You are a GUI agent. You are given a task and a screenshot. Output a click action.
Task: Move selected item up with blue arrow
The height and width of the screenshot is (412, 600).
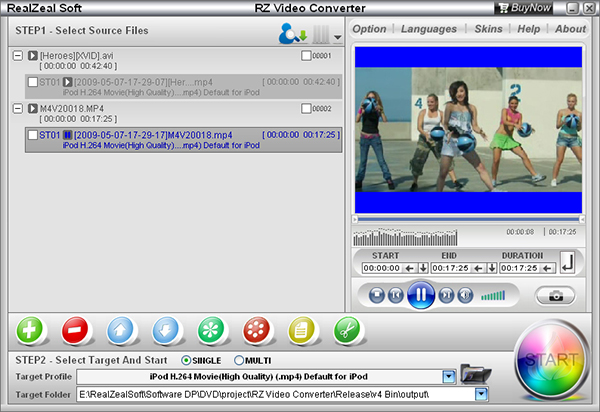click(x=120, y=330)
